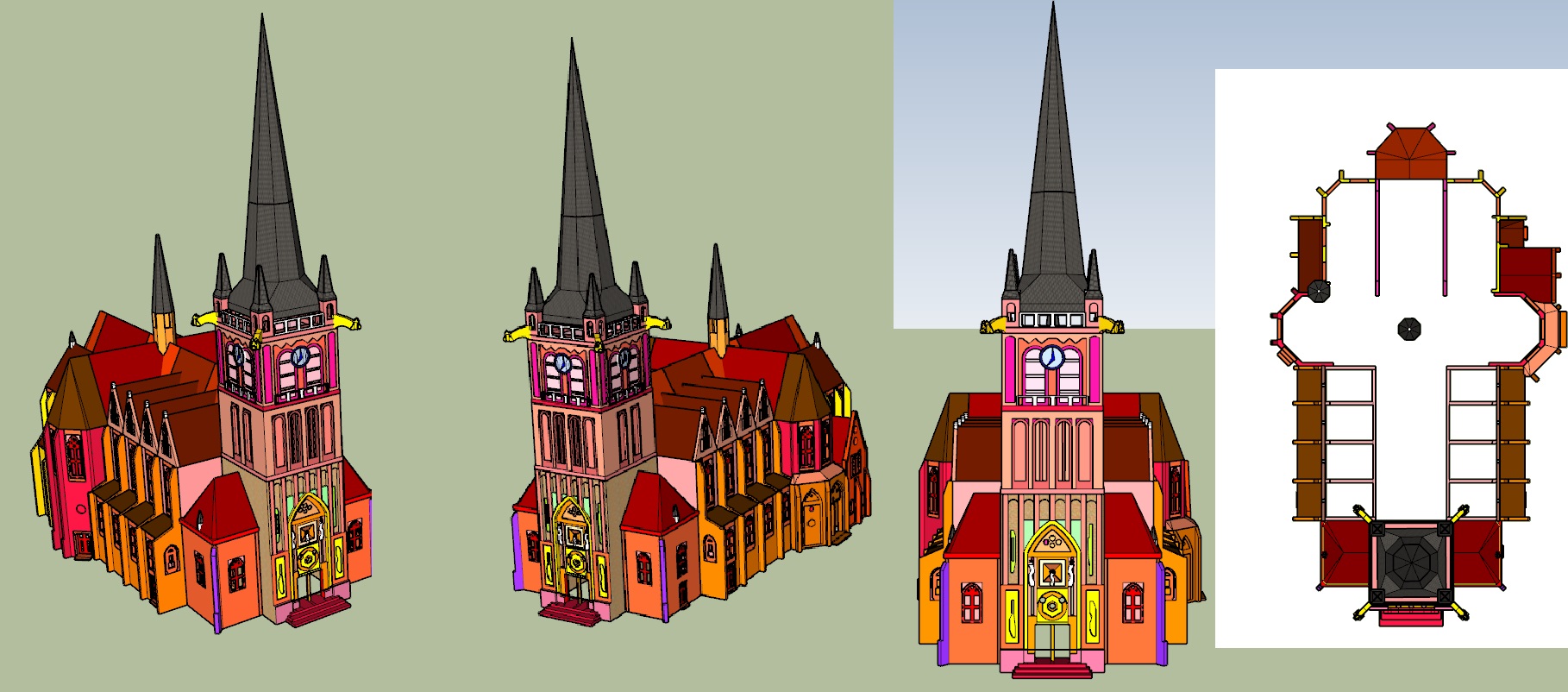Select the left yellow gargoyle on leftmost model

[x=204, y=319]
